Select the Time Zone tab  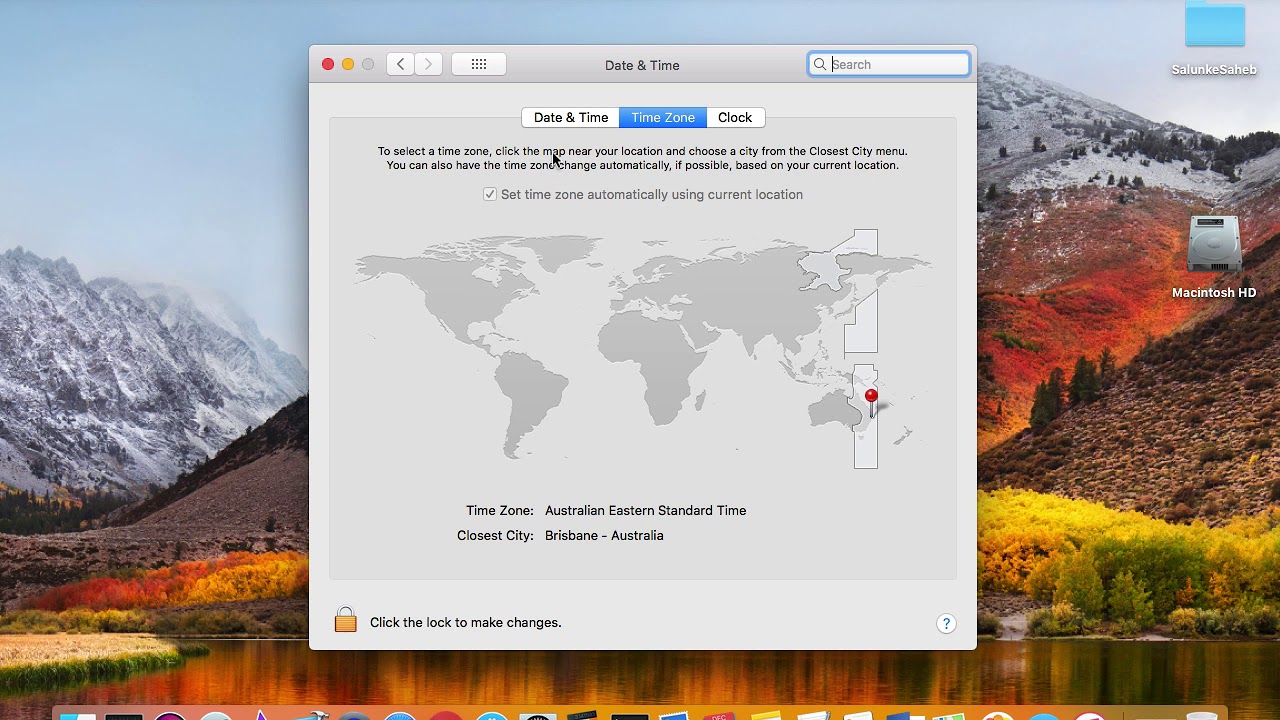(x=662, y=117)
